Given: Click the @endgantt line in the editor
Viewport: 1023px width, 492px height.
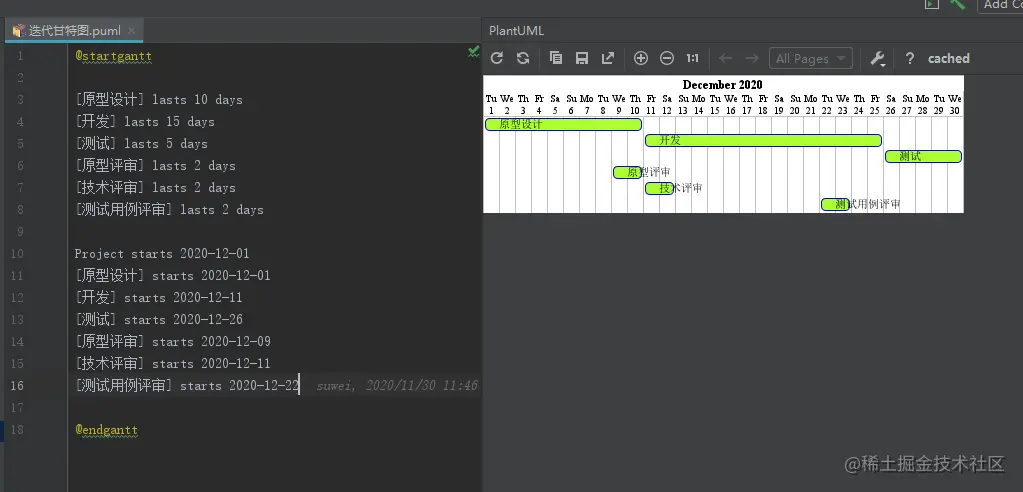Looking at the screenshot, I should click(106, 430).
